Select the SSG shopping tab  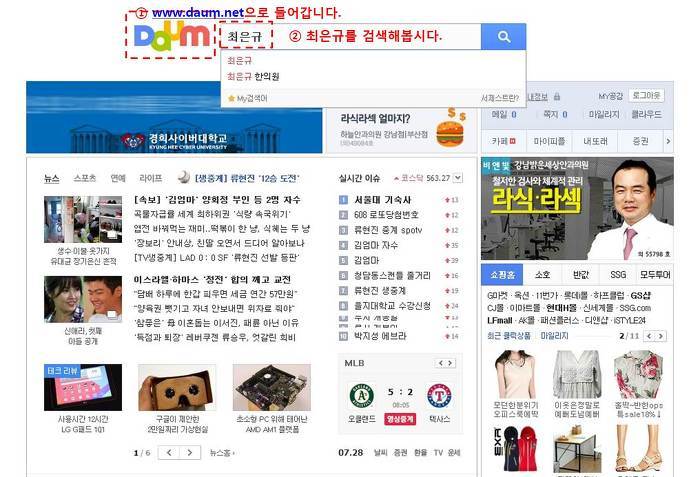(x=618, y=275)
